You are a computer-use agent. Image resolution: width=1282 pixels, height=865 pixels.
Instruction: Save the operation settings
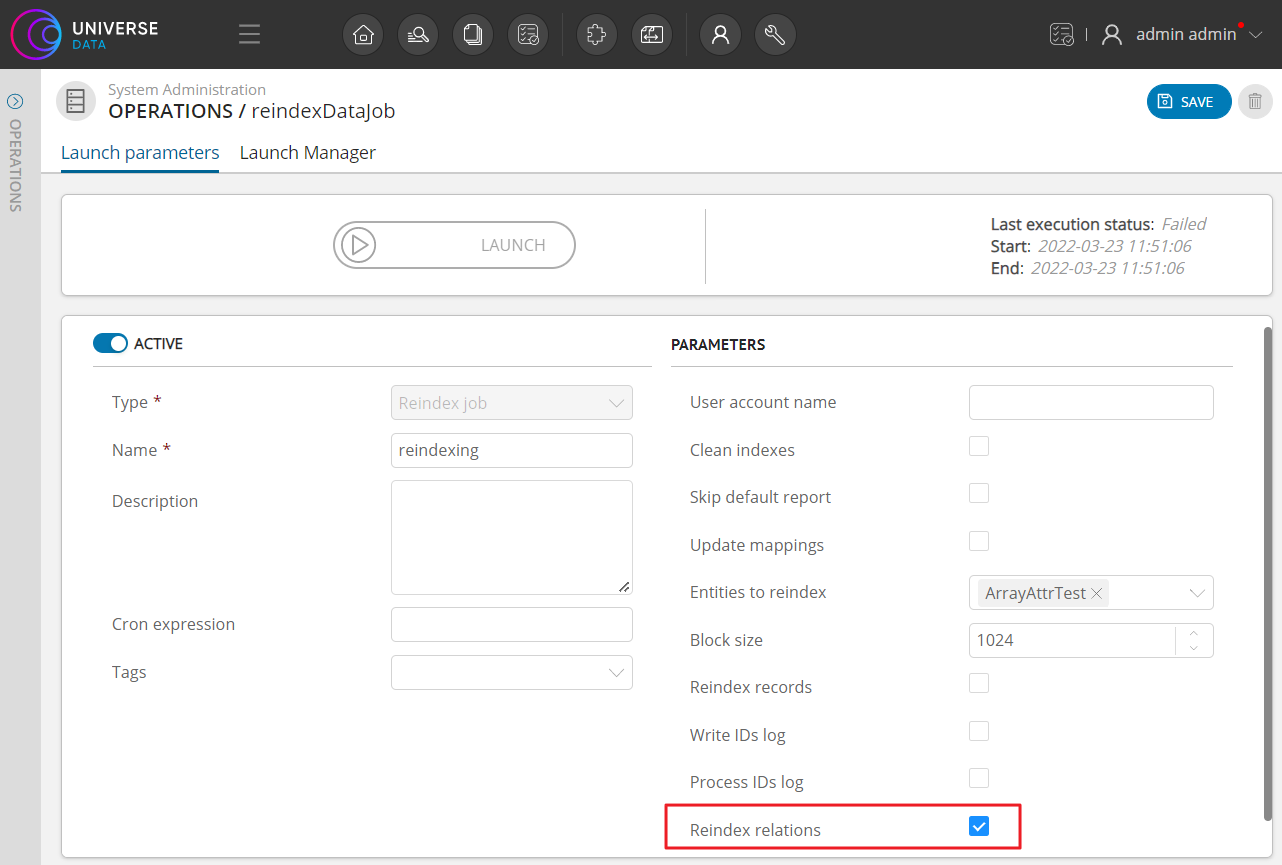tap(1189, 101)
